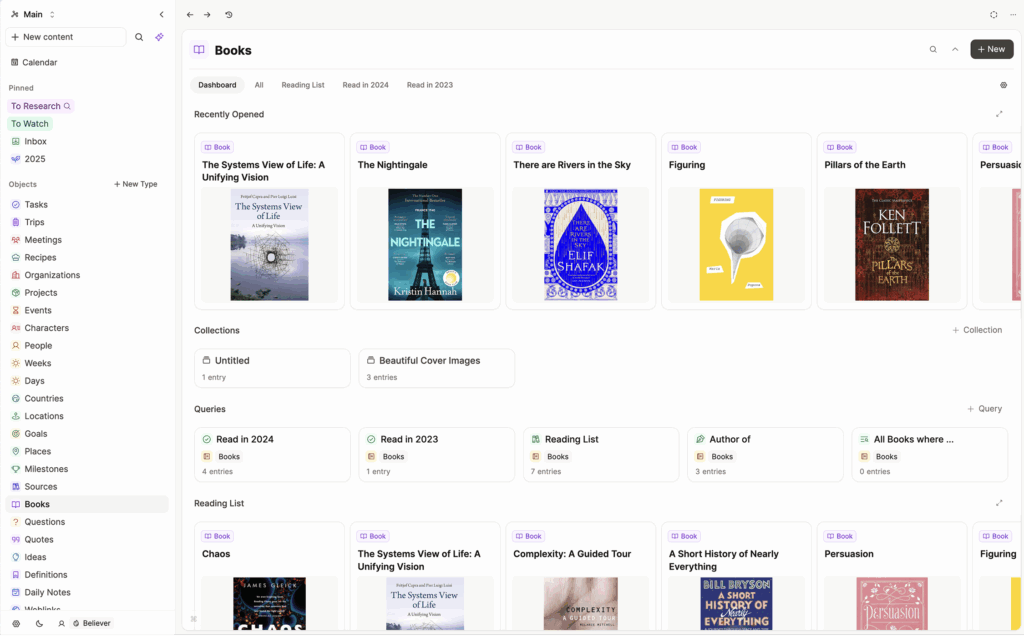Screen dimensions: 1024x642
Task: Search within Books using header magnifier
Action: coord(933,49)
